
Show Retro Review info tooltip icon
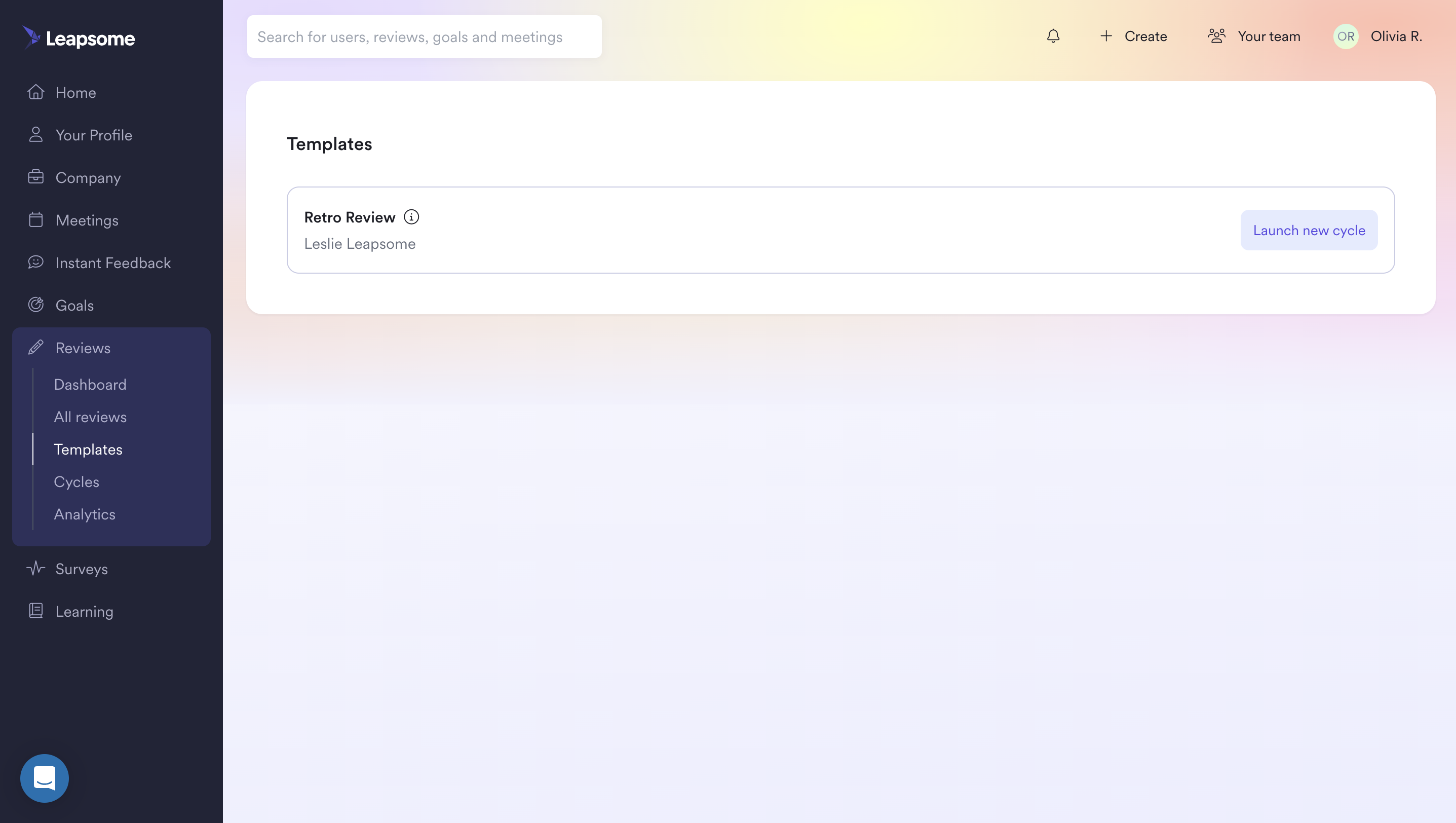pos(411,217)
